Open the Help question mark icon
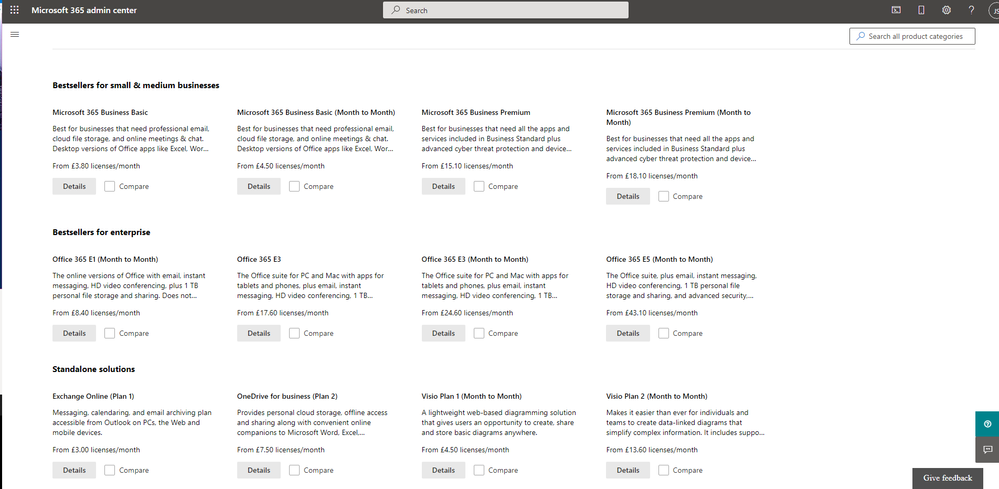Screen dimensions: 999x489 pyautogui.click(x=971, y=10)
